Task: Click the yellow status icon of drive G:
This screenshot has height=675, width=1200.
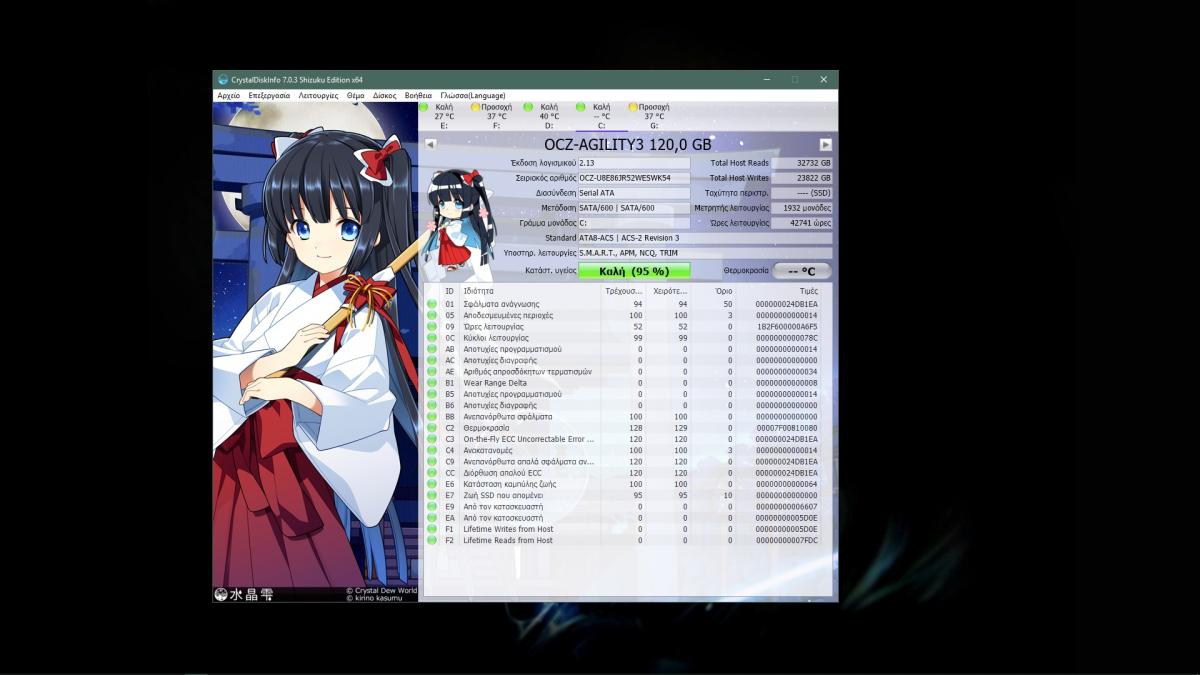Action: click(632, 107)
